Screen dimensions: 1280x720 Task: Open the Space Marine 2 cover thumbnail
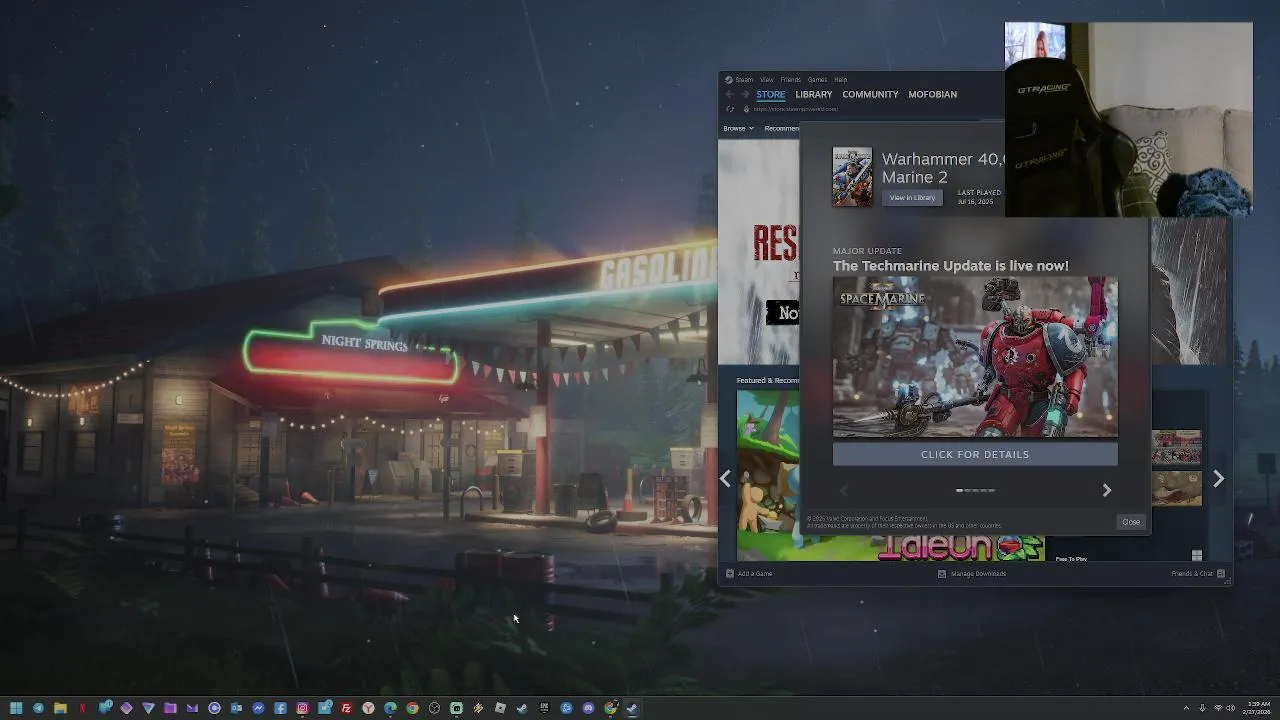point(852,177)
